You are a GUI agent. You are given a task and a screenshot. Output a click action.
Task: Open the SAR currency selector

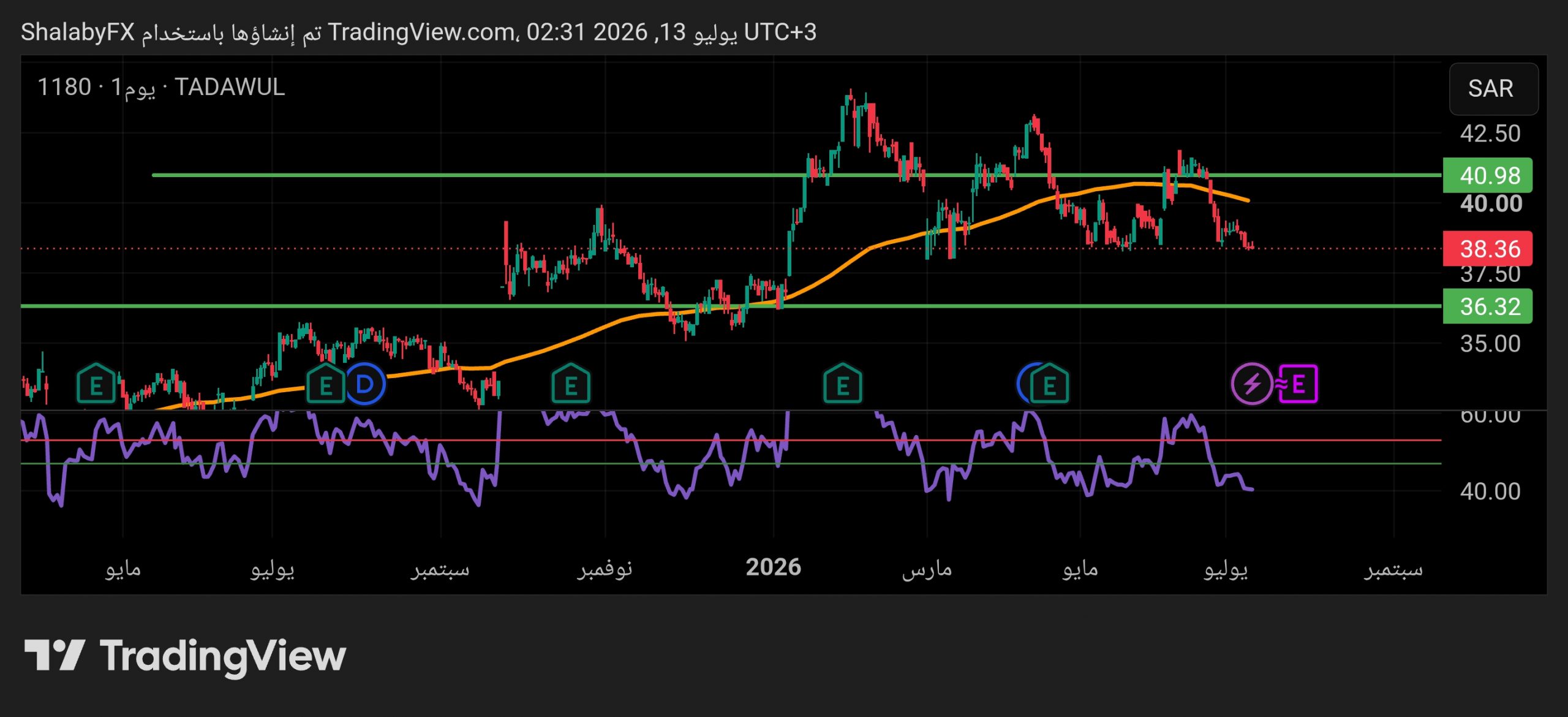1493,89
